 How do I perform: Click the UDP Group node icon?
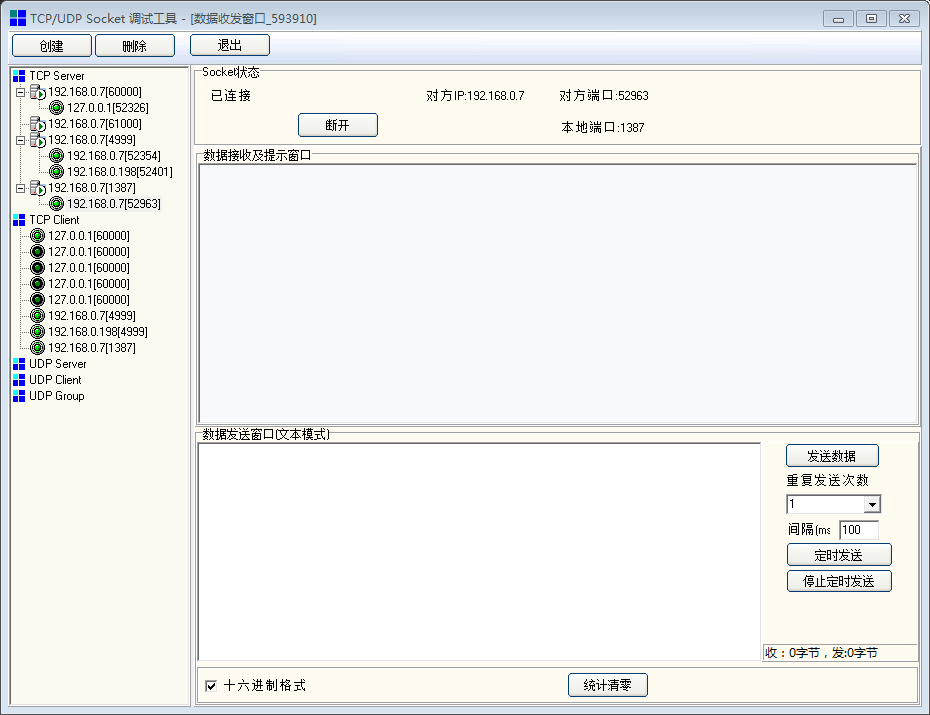click(19, 396)
